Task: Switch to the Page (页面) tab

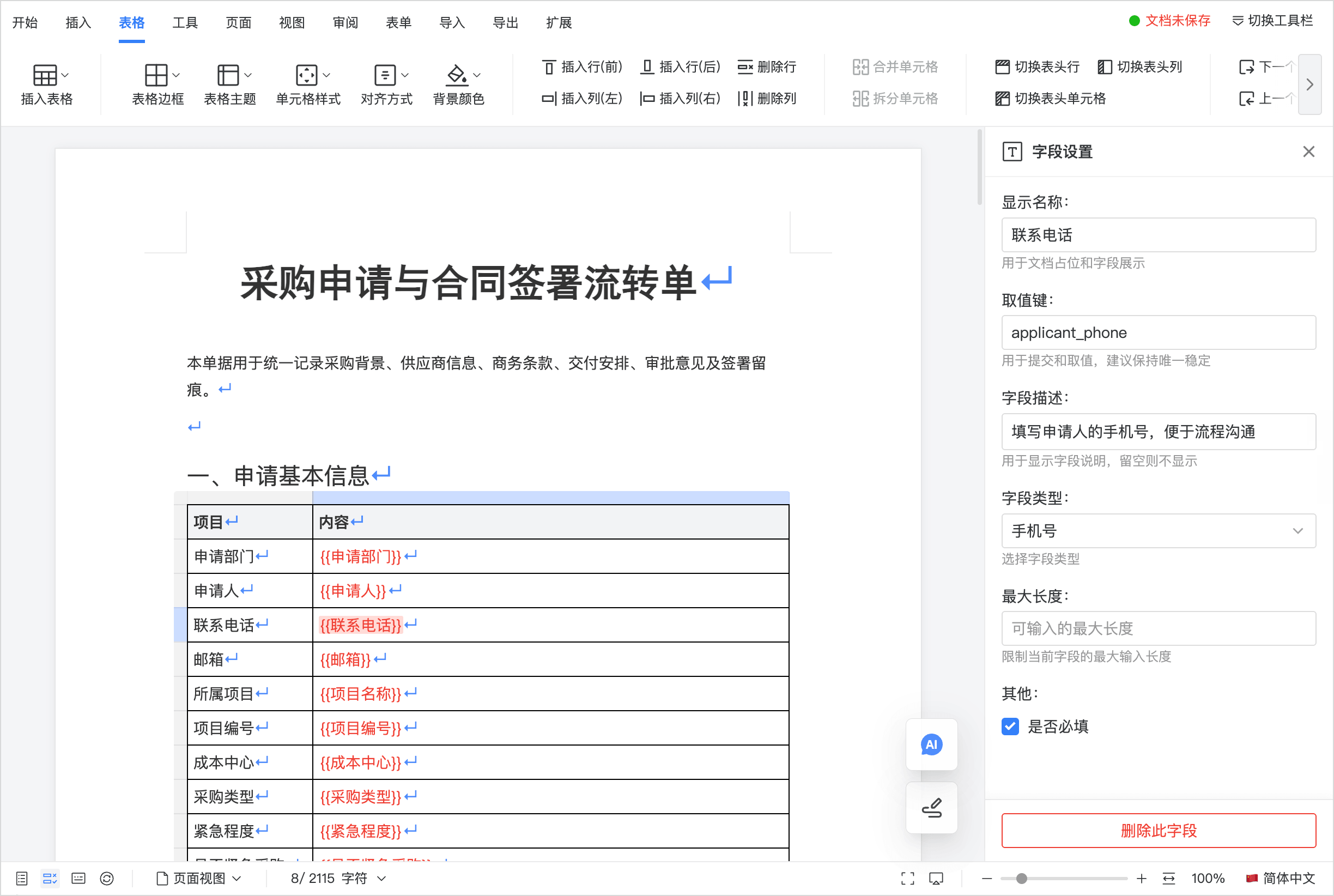Action: pyautogui.click(x=238, y=22)
